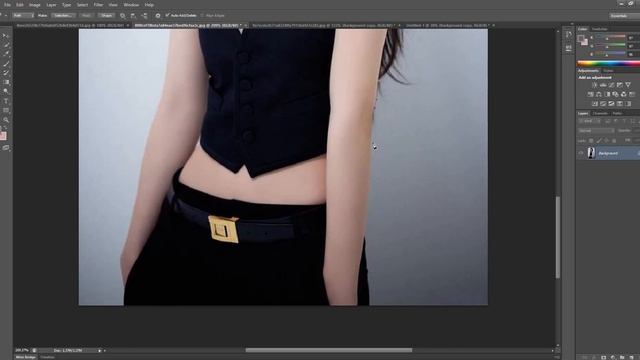Screen dimensions: 640x360
Task: Change screen mode at toolbox bottom
Action: click(x=6, y=148)
